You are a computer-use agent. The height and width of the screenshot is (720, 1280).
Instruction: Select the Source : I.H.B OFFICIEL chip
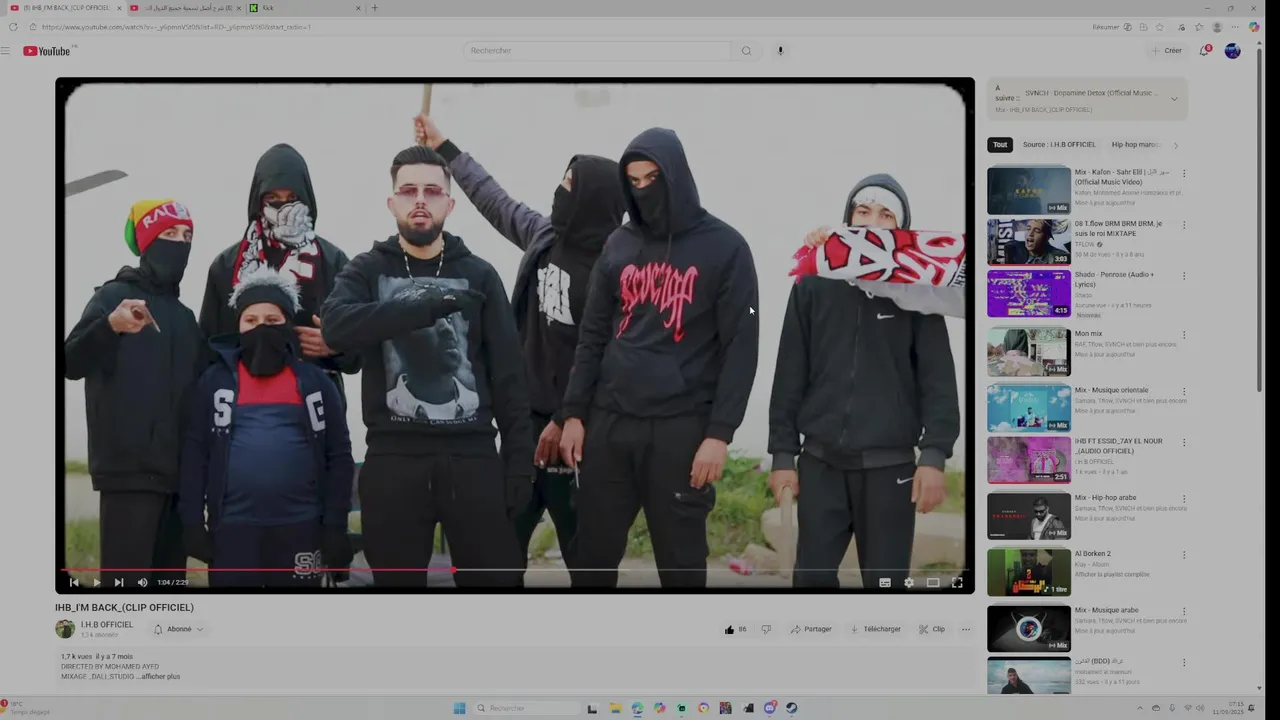point(1059,145)
